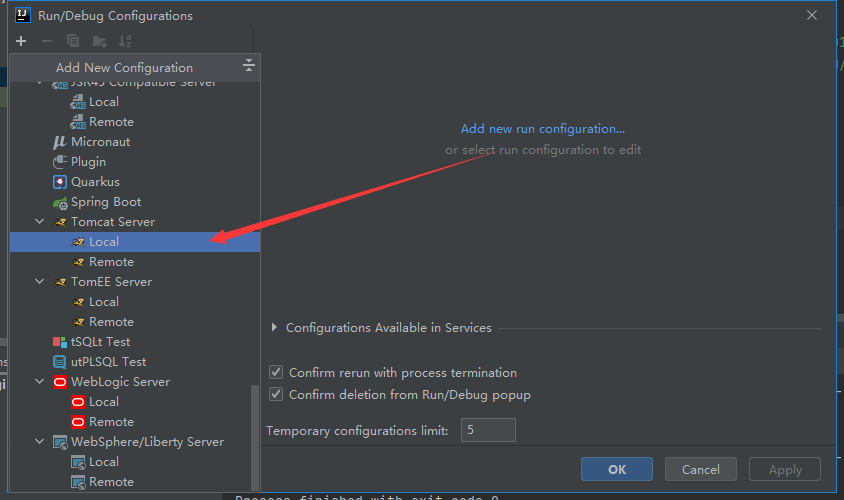Click the icon of TomEE Server Local
The image size is (844, 500).
pyautogui.click(x=79, y=302)
